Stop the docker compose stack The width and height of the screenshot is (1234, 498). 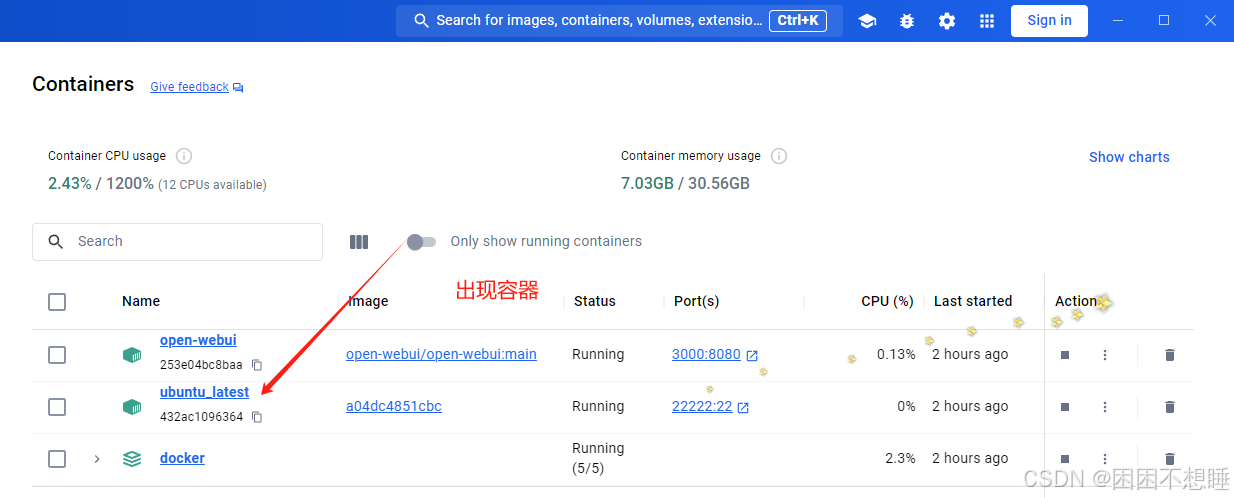pos(1065,458)
